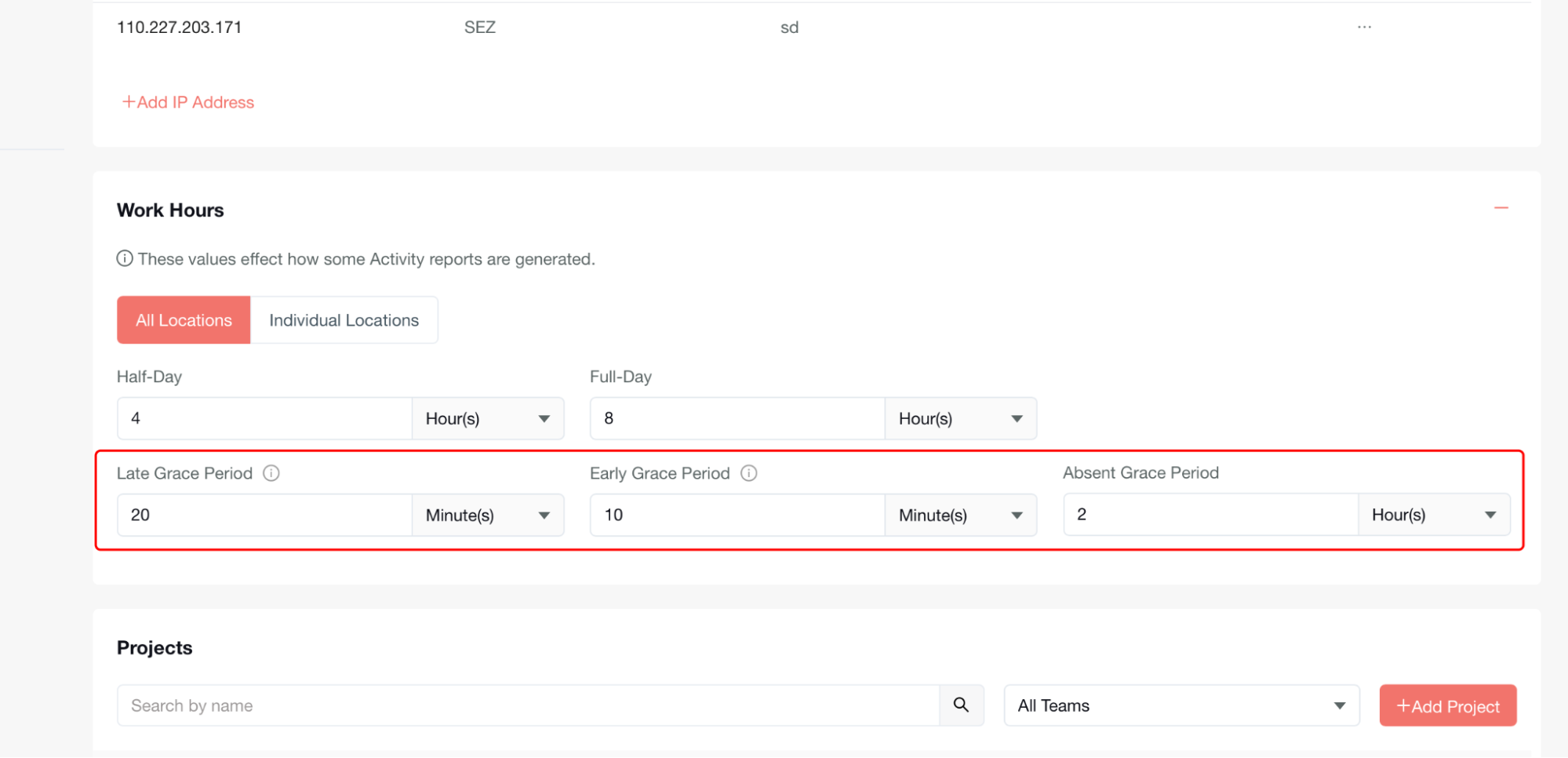Click the Late Grace Period value field
This screenshot has height=758, width=1568.
264,516
